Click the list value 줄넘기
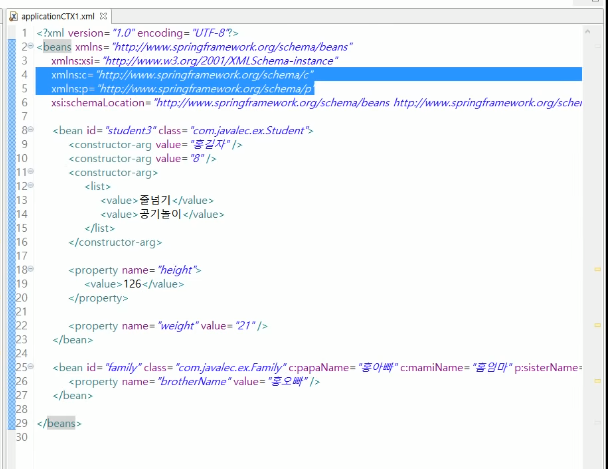The image size is (608, 469). pos(155,200)
